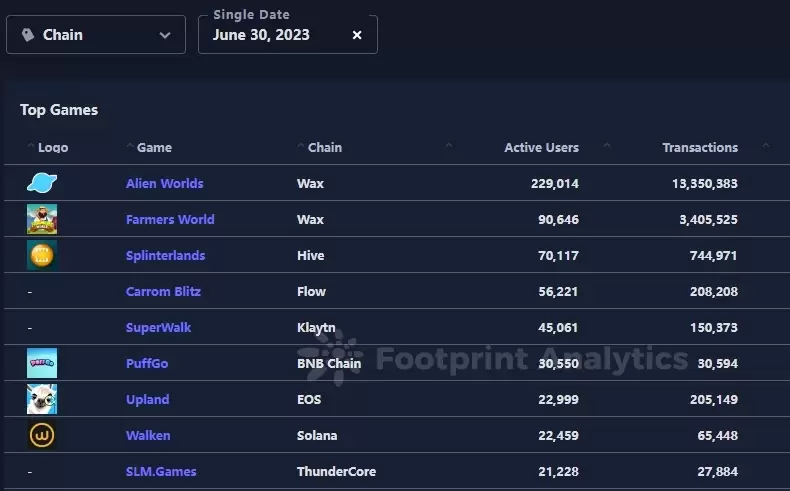Sort by the Game column header
790x491 pixels.
coord(154,147)
